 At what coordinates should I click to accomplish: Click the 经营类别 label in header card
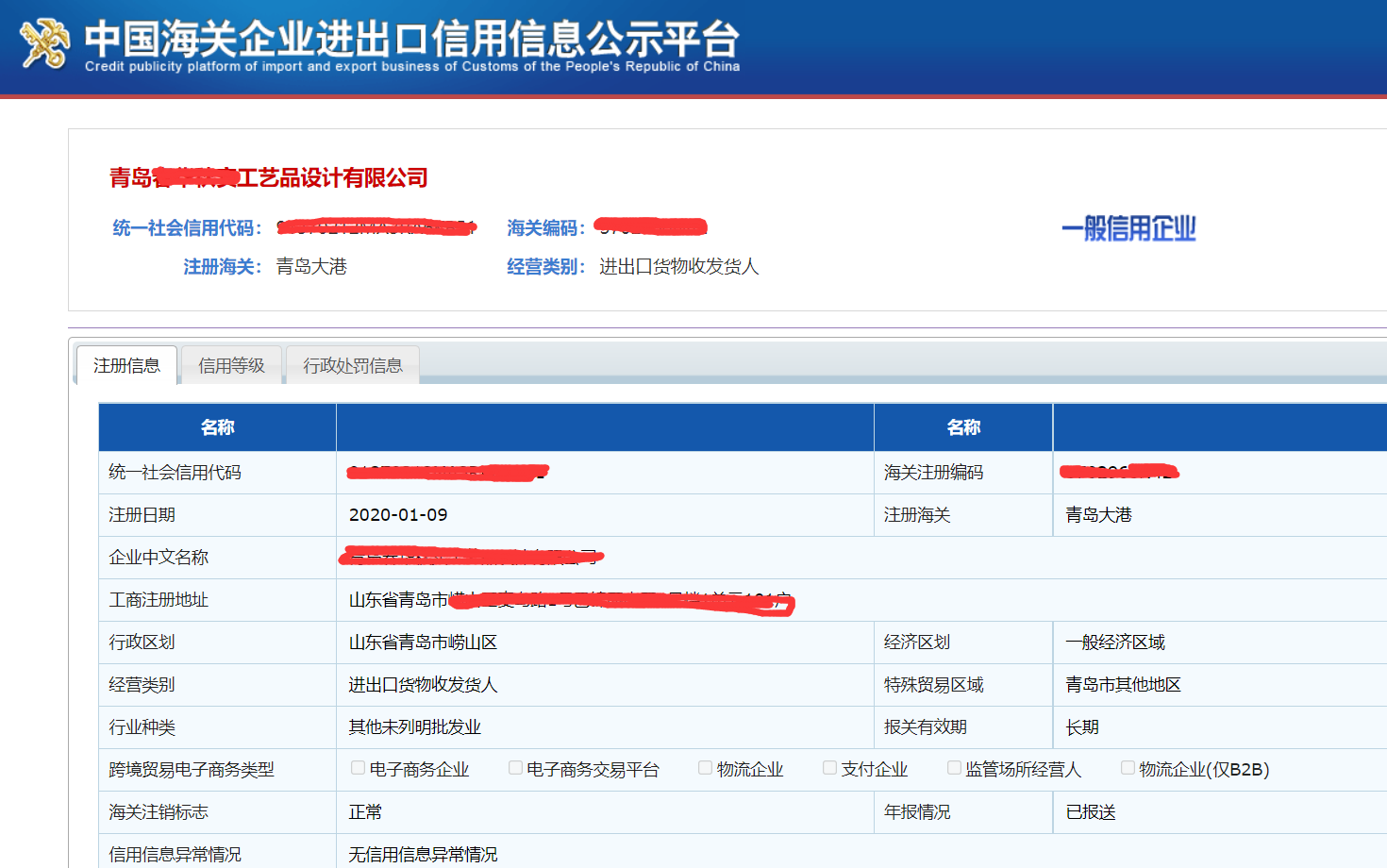tap(545, 267)
